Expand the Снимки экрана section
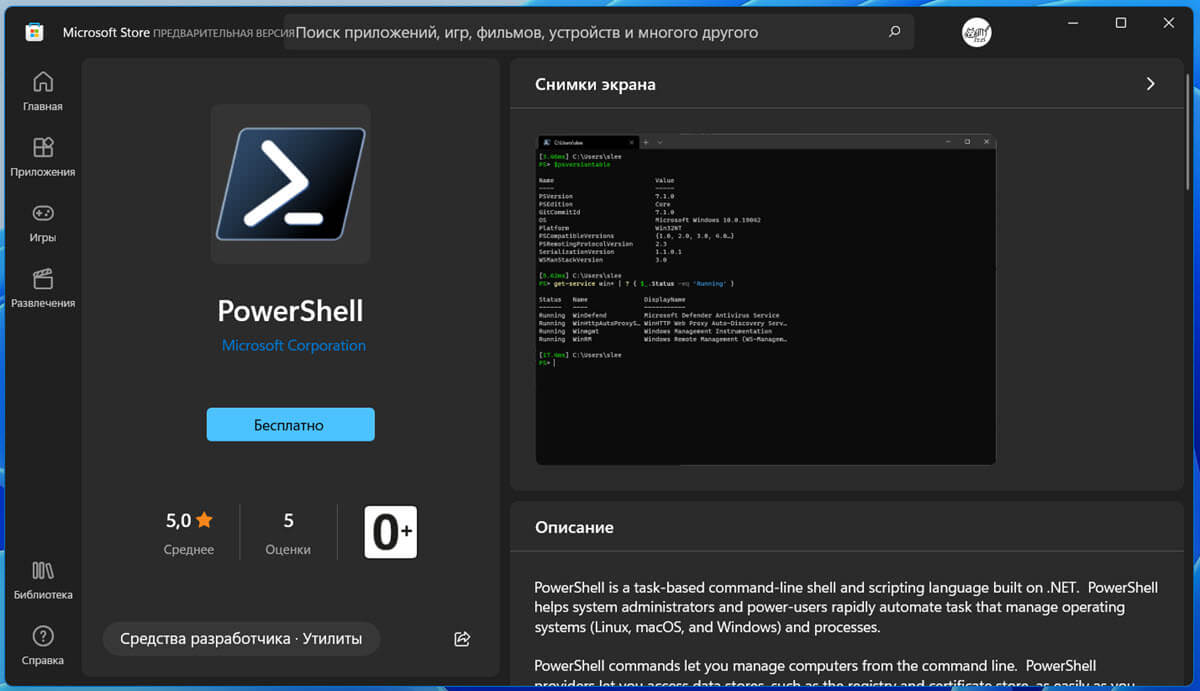Image resolution: width=1200 pixels, height=691 pixels. pos(1150,84)
